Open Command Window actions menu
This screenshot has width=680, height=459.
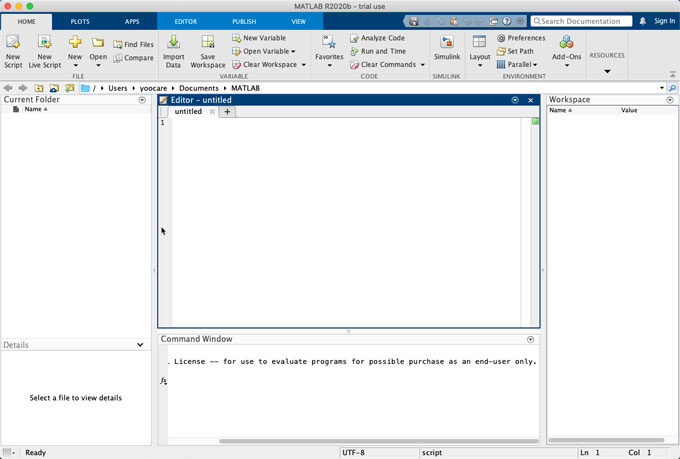(x=530, y=339)
